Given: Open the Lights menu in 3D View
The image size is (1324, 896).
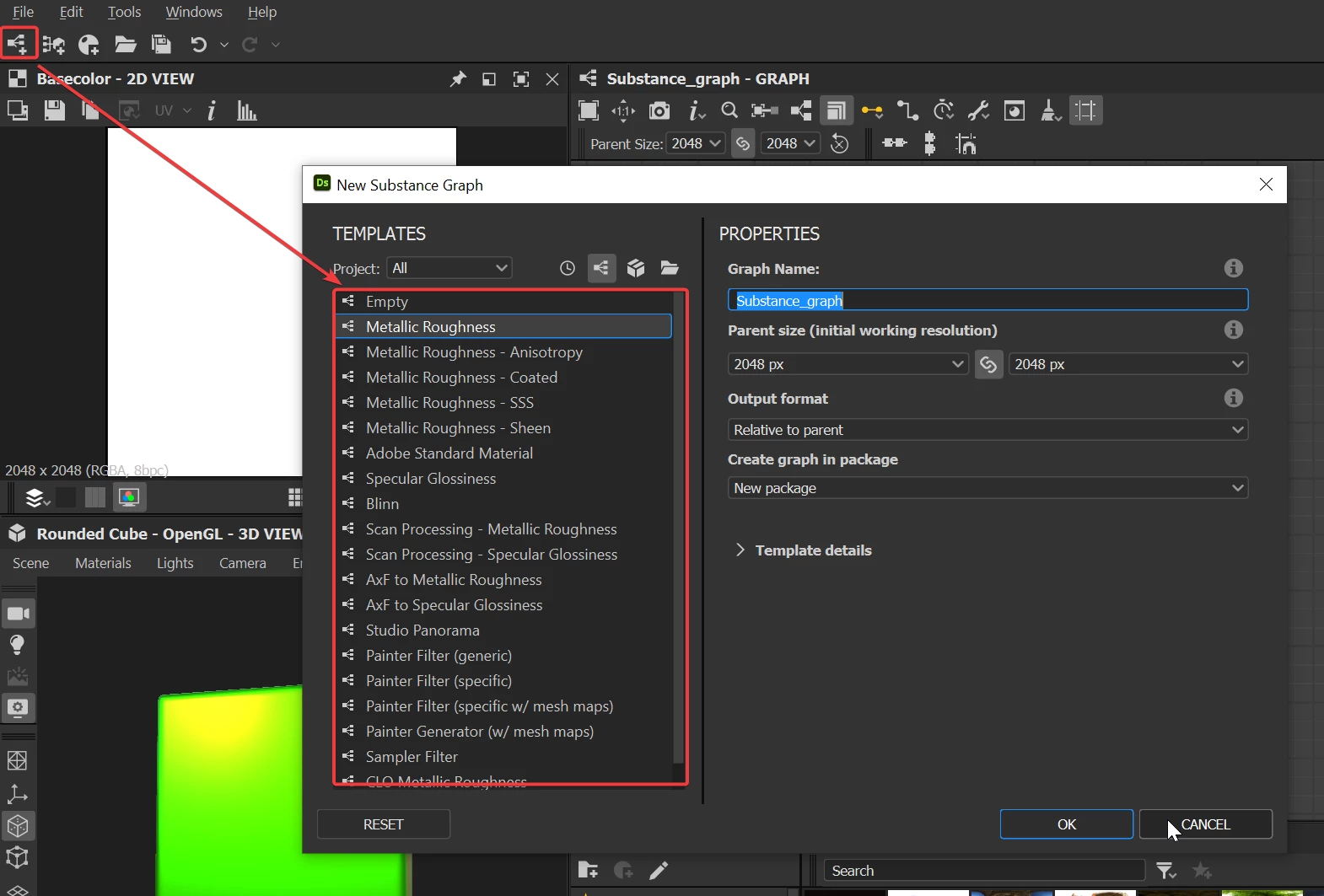Looking at the screenshot, I should tap(175, 563).
